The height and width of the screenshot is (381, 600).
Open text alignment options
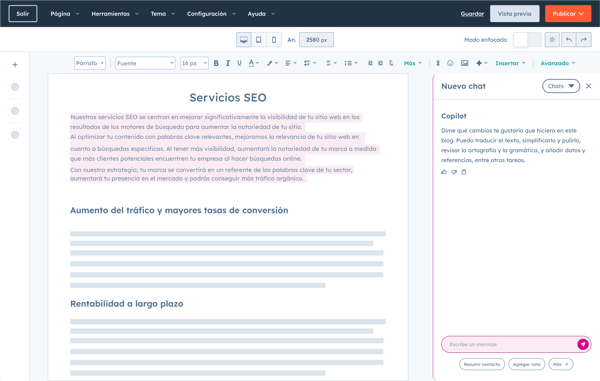291,63
